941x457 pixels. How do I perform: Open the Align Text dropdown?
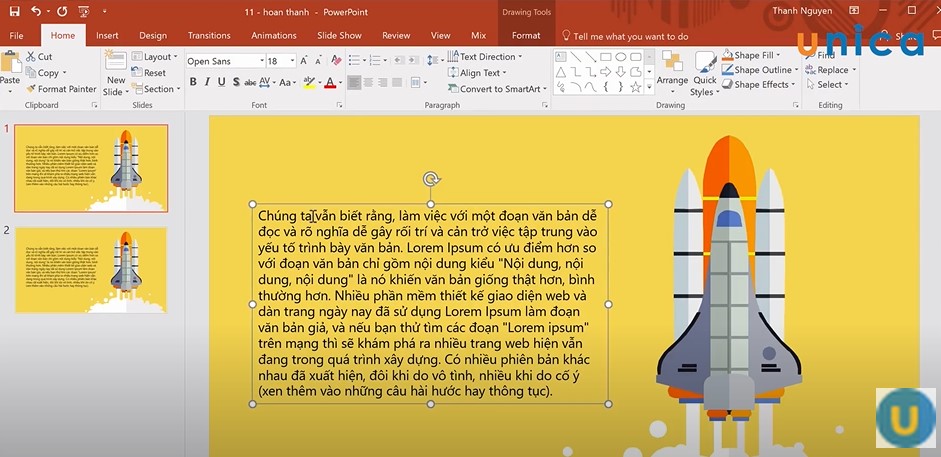[478, 73]
